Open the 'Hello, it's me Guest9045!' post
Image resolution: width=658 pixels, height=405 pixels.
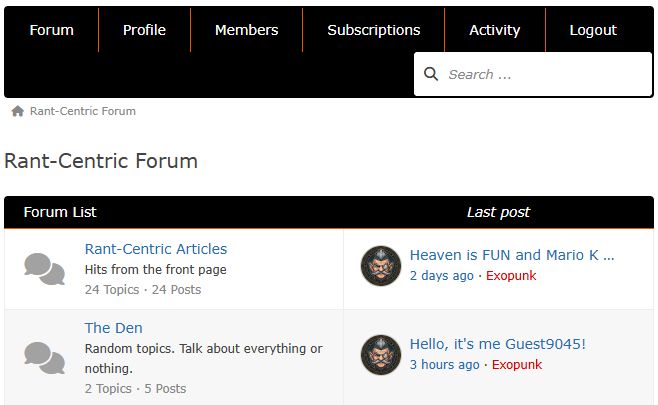498,344
